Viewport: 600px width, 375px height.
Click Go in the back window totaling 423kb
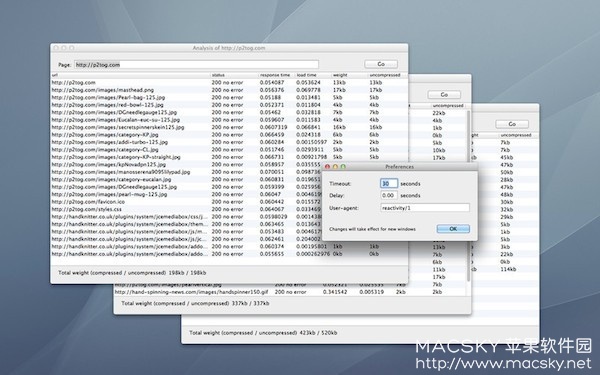point(512,124)
